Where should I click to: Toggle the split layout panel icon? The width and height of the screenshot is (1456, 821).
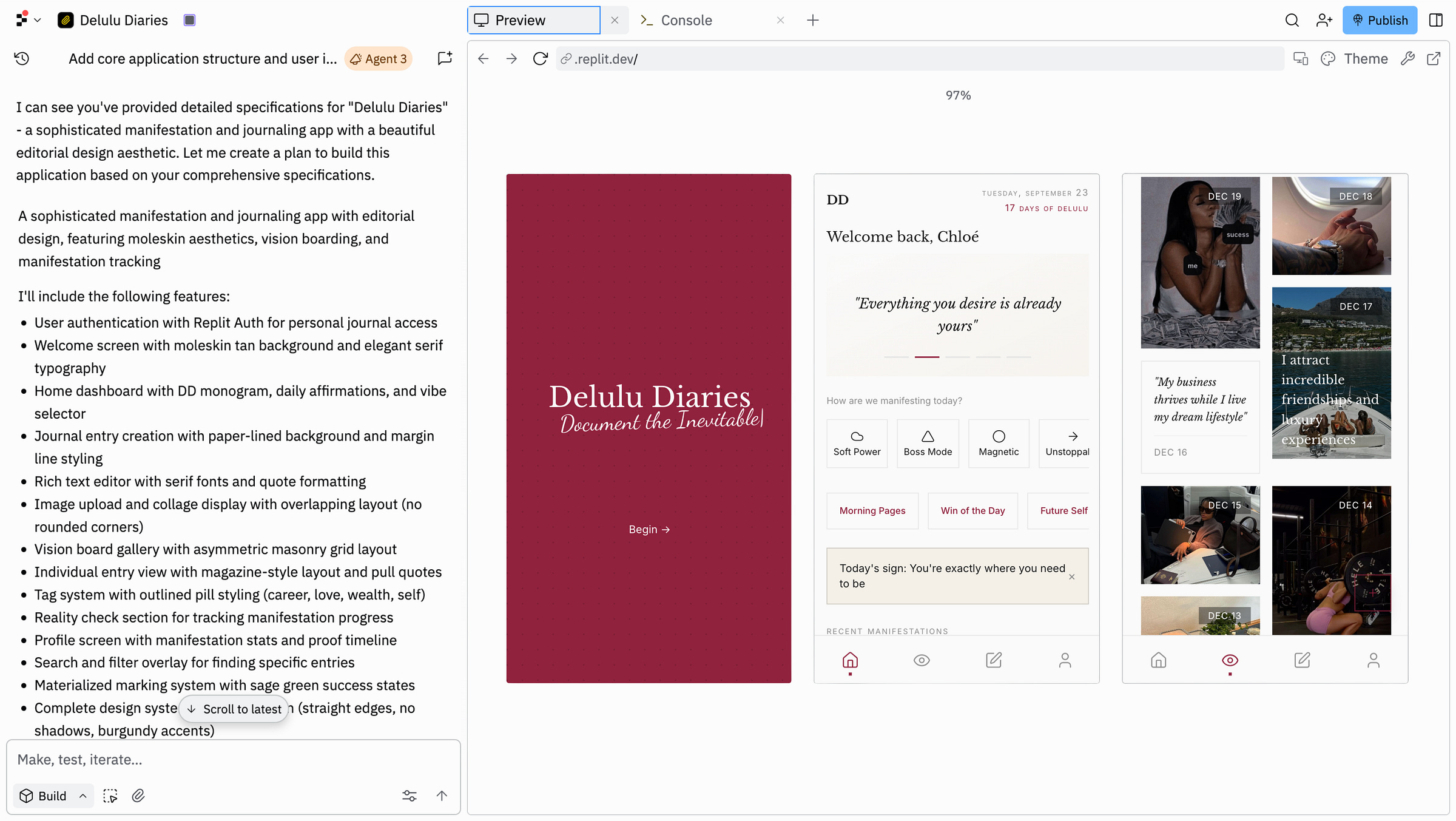pyautogui.click(x=1436, y=20)
